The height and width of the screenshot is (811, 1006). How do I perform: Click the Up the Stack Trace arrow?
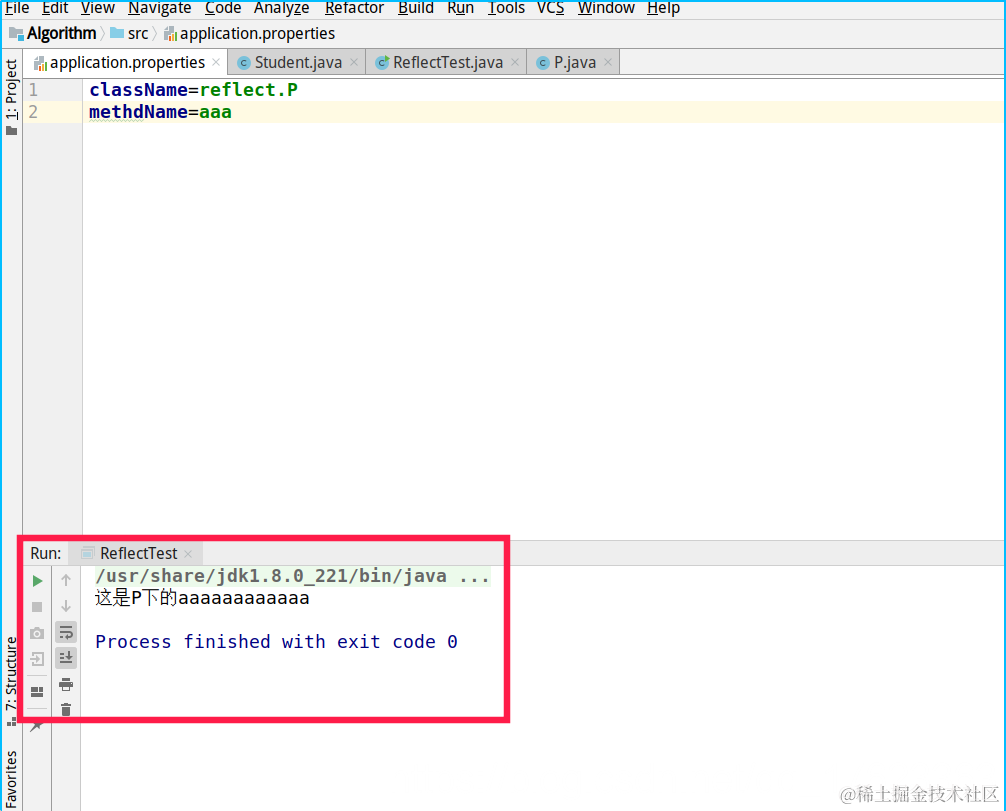click(x=66, y=581)
